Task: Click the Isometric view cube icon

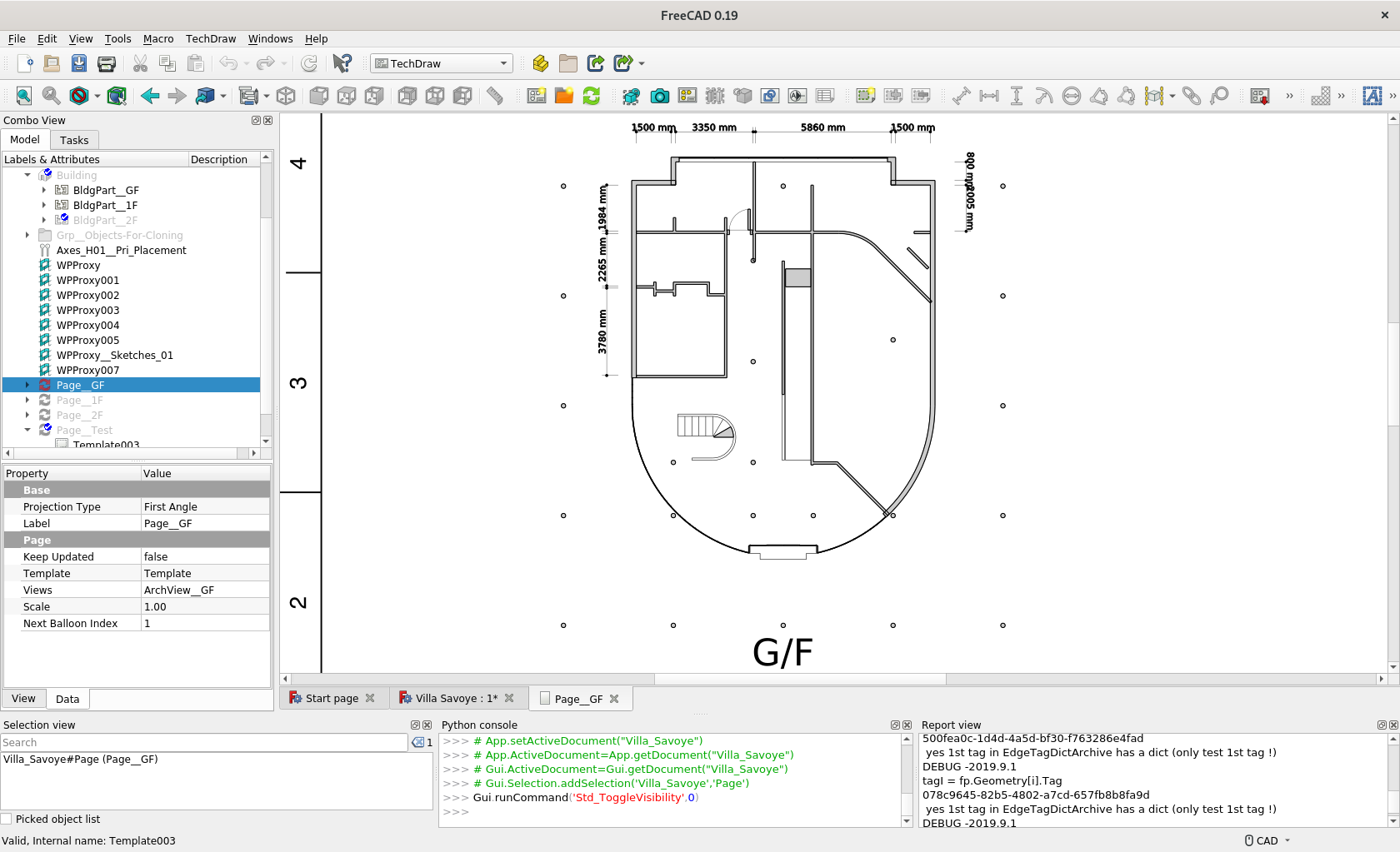Action: tap(286, 96)
